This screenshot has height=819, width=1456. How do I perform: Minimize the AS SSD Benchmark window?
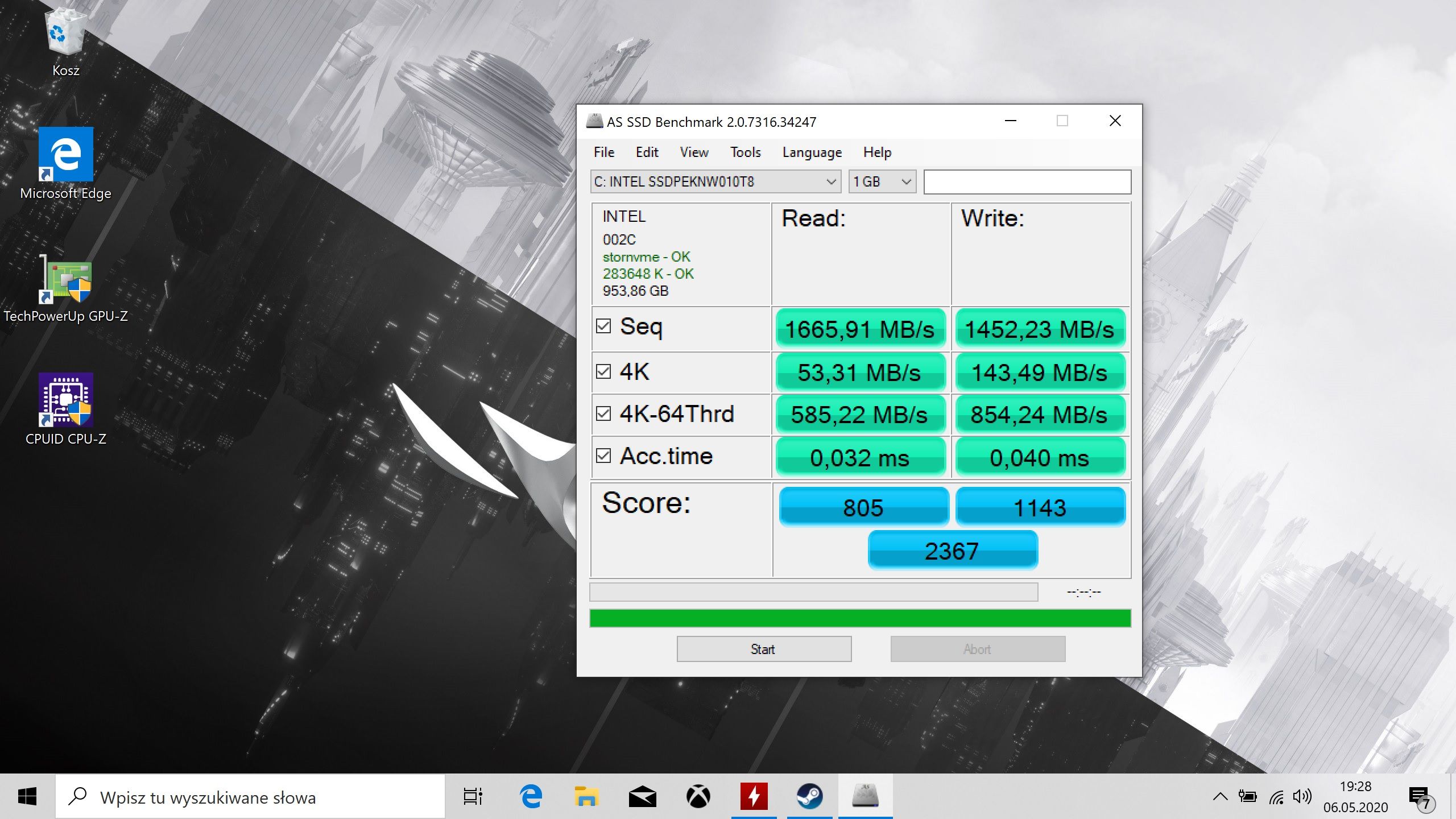[x=1010, y=121]
